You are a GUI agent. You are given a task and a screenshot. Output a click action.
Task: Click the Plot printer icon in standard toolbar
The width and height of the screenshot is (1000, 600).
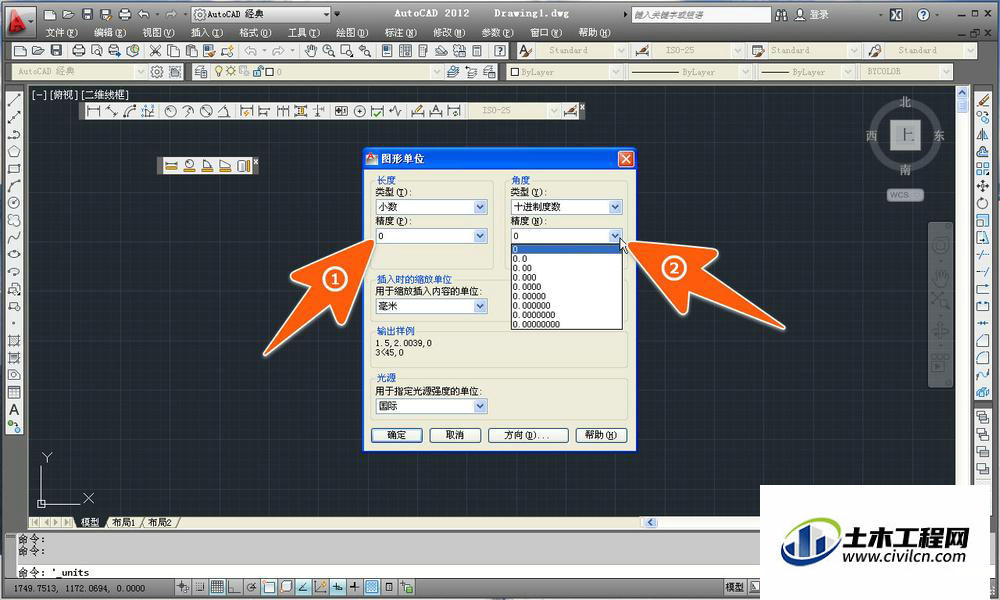click(x=78, y=50)
